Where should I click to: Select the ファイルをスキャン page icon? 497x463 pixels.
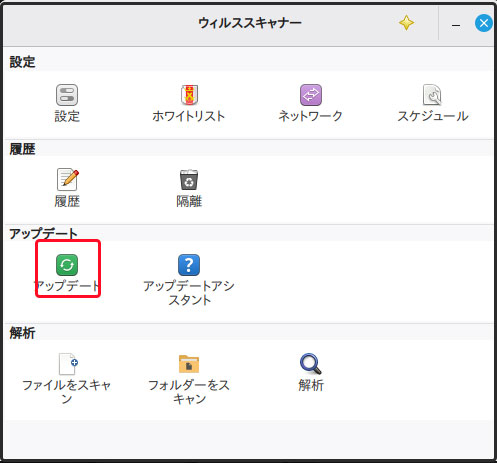[68, 364]
